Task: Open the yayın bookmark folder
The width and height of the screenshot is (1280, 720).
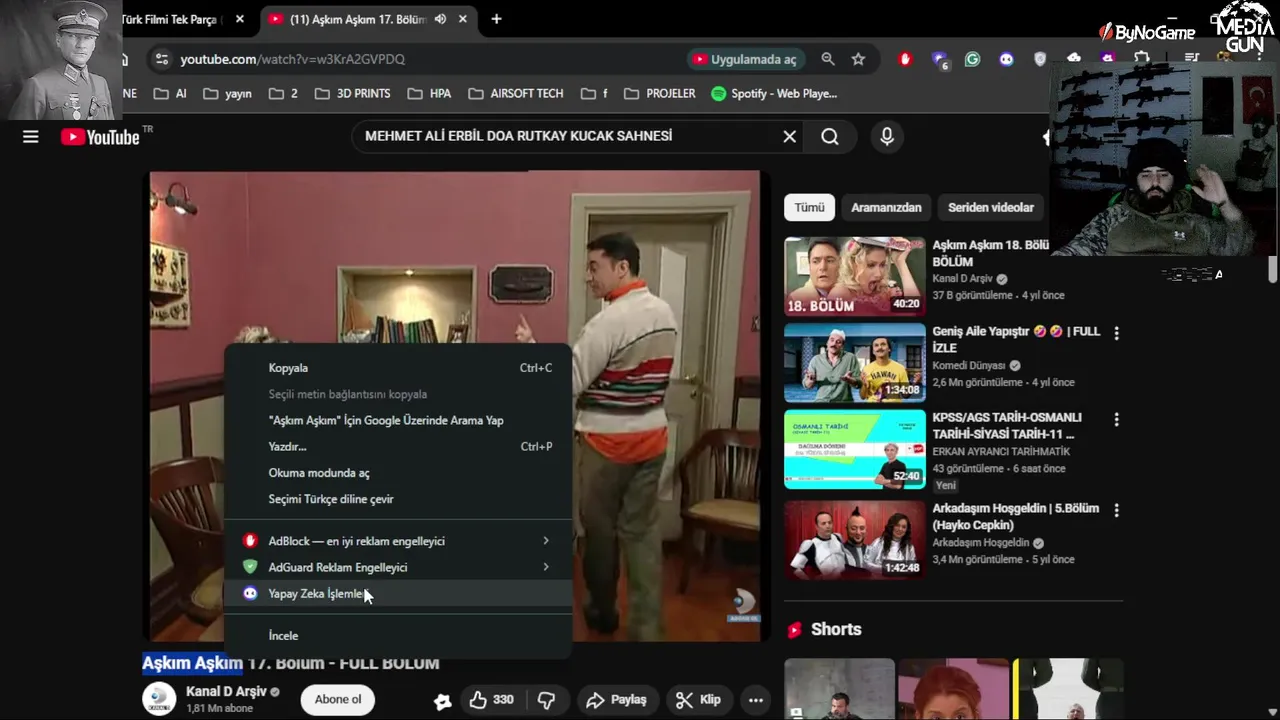Action: point(227,93)
